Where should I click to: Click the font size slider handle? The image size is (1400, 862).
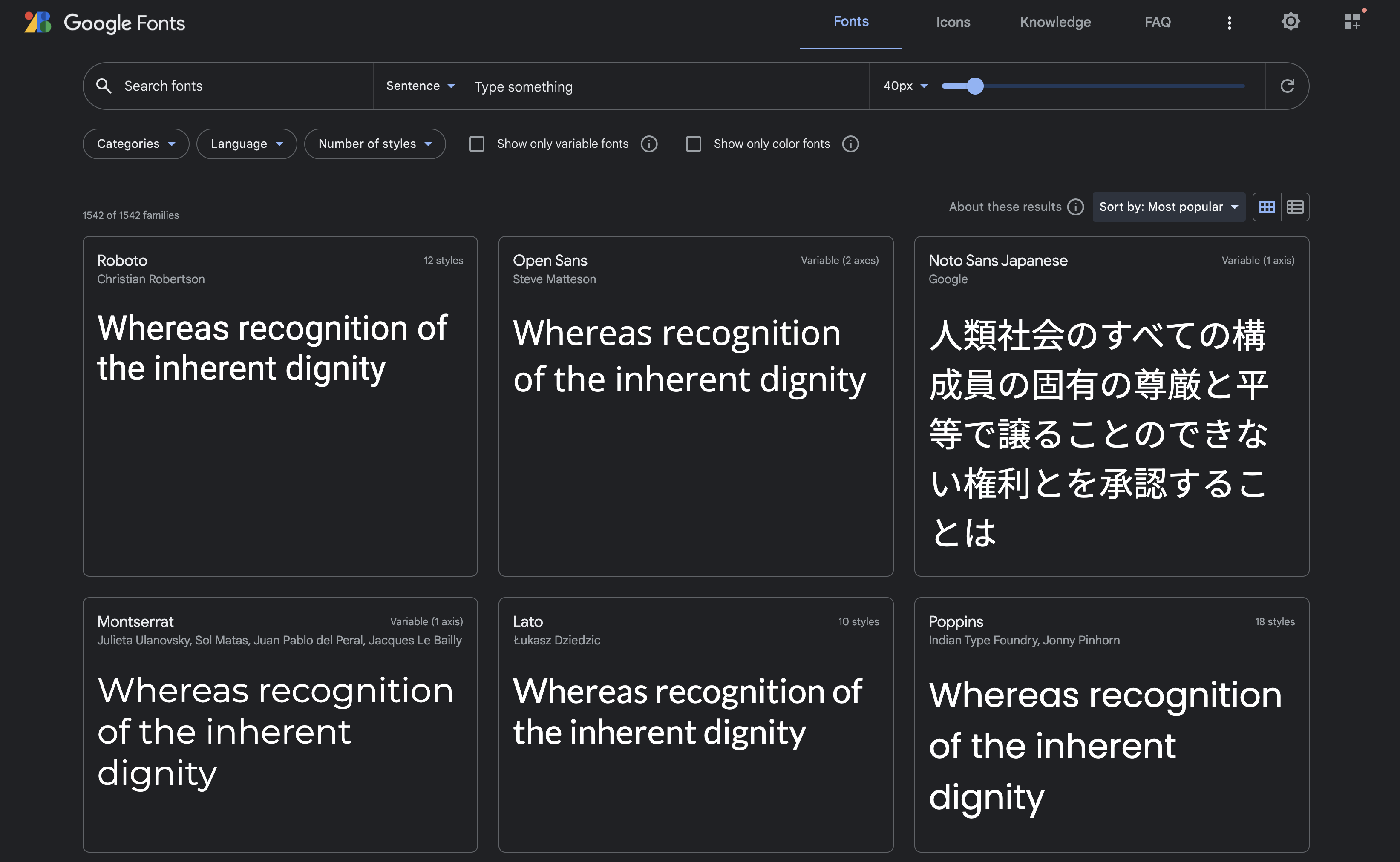tap(975, 86)
